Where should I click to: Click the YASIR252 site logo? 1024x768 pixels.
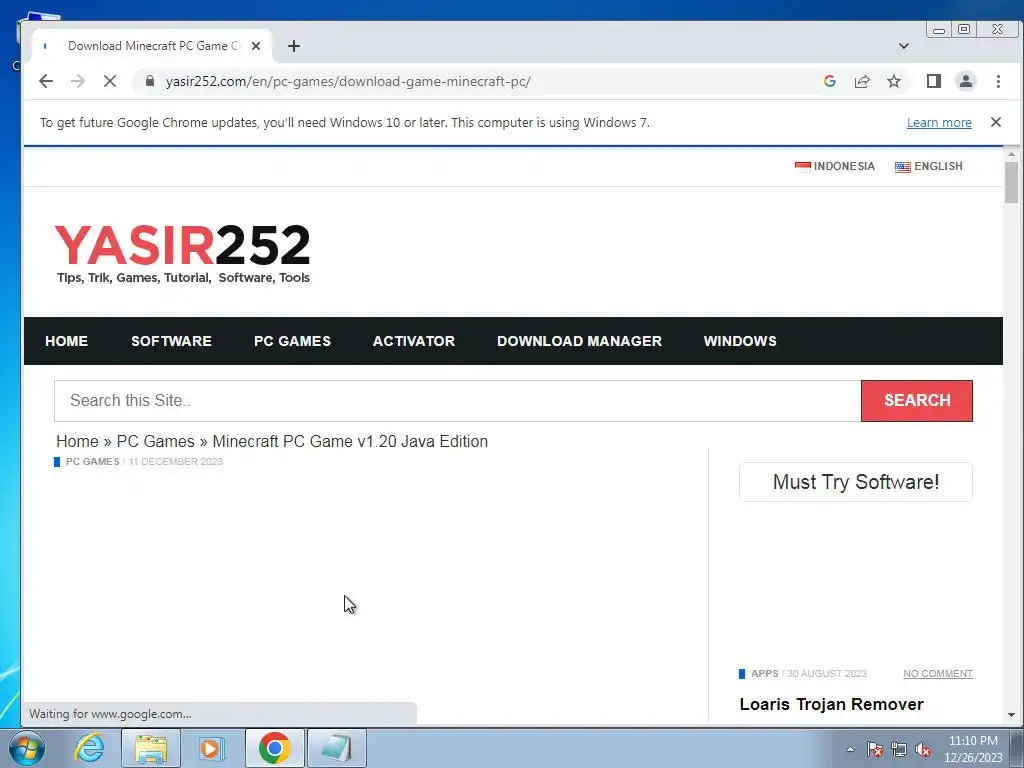click(x=182, y=253)
